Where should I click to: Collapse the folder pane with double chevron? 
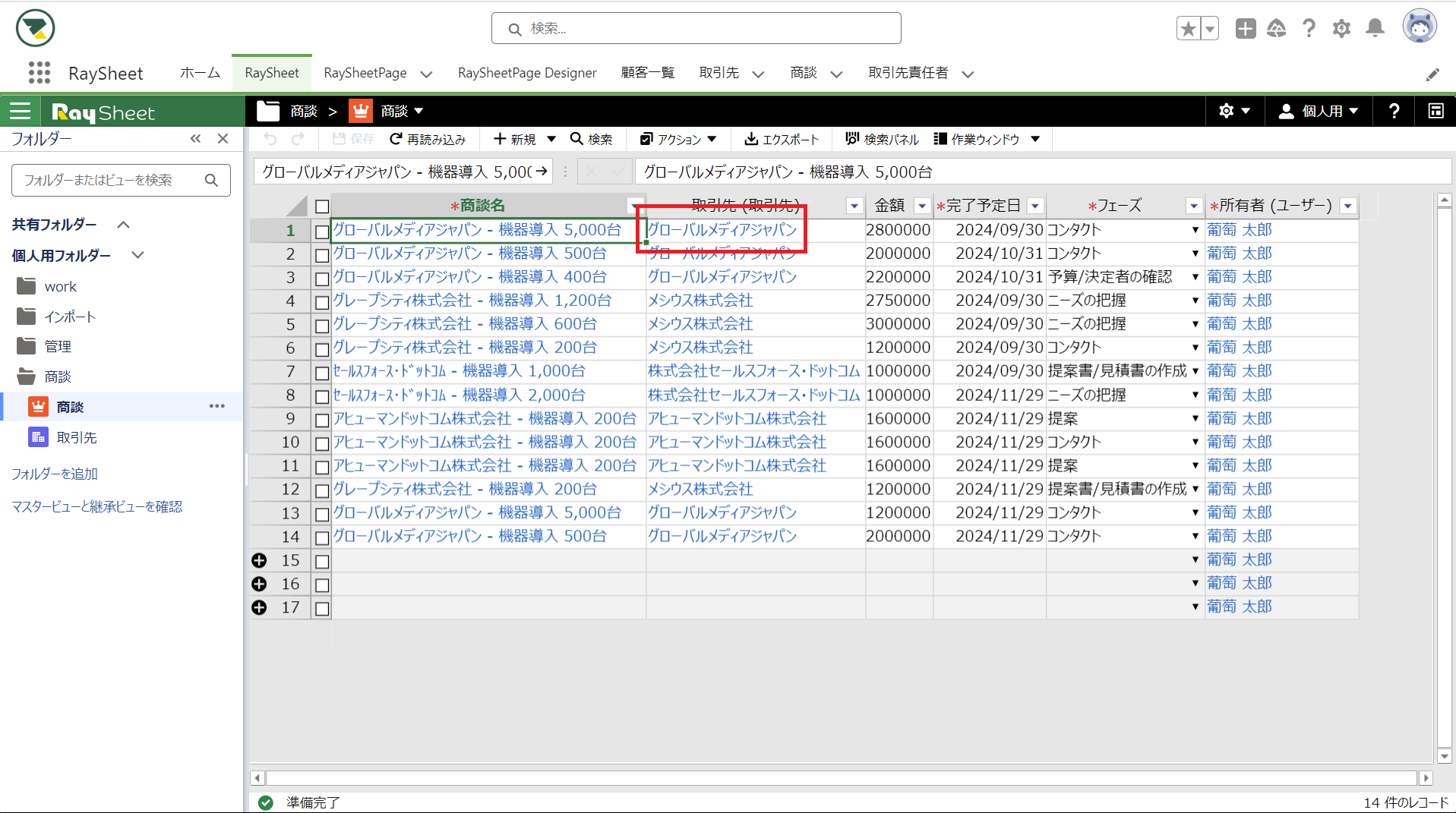coord(196,138)
